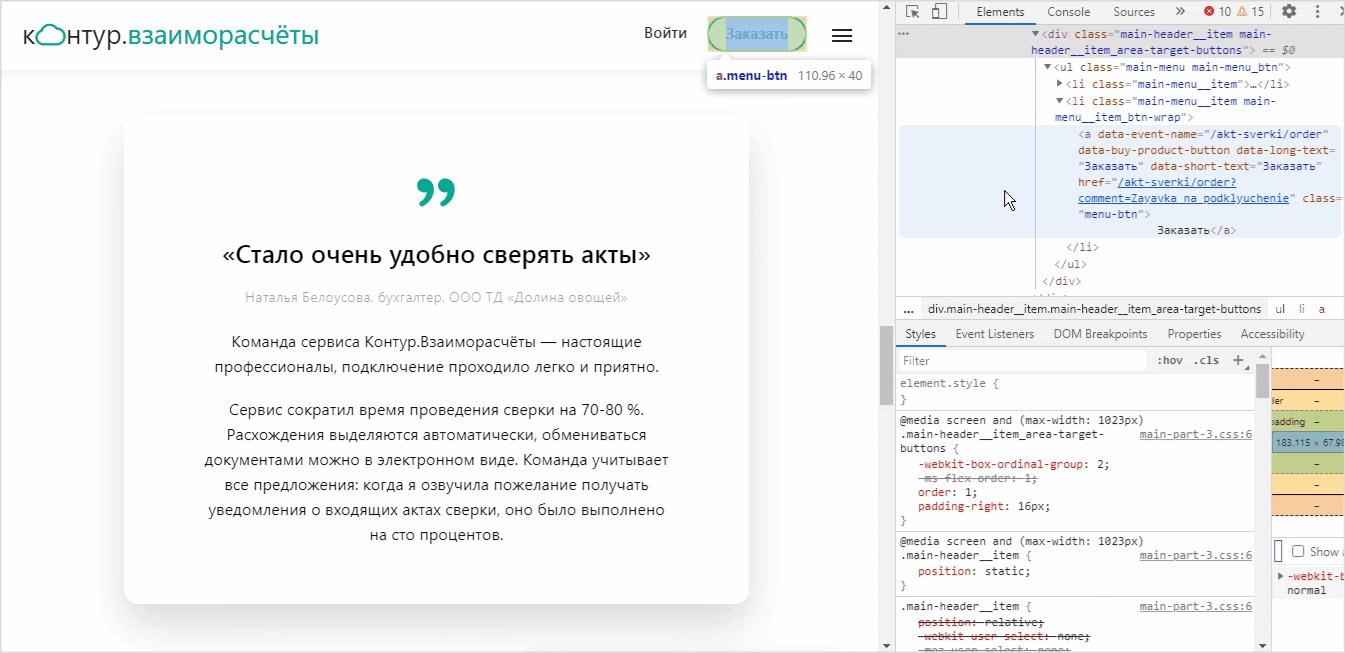Screen dimensions: 1345x653
Task: Click the взаиморасчёты logo text
Action: tap(225, 36)
